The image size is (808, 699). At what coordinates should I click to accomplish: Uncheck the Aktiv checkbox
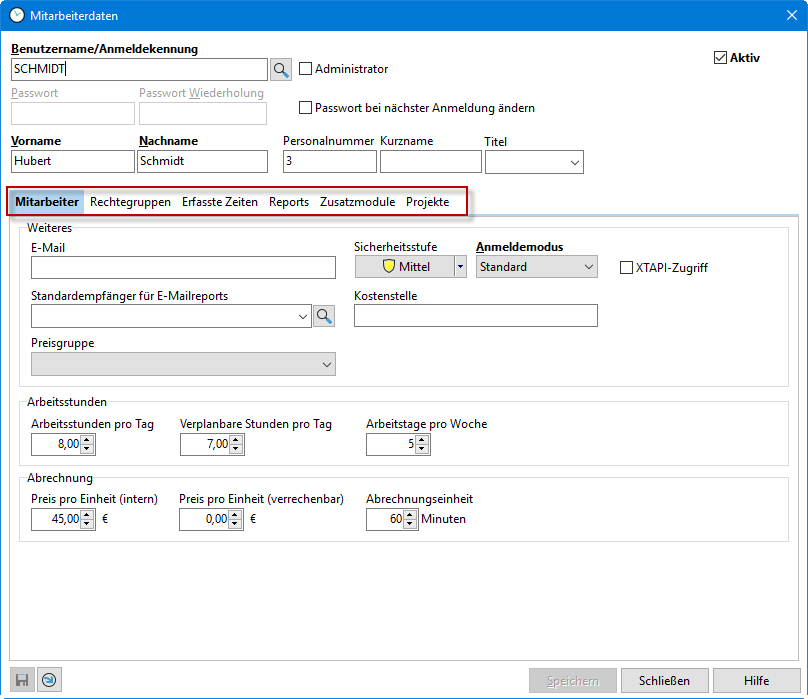click(x=720, y=58)
